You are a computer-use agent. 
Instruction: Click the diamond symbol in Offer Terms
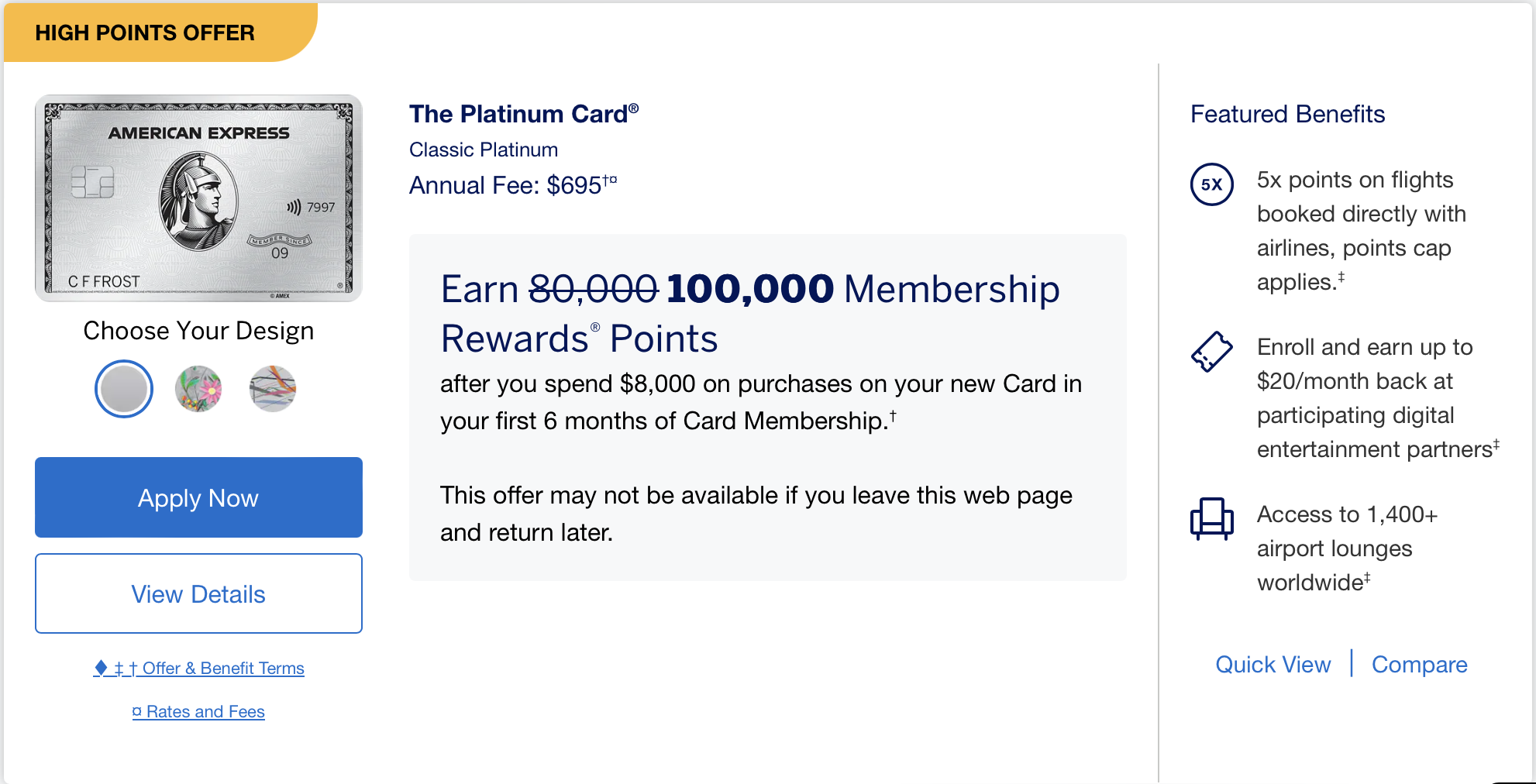click(x=101, y=667)
